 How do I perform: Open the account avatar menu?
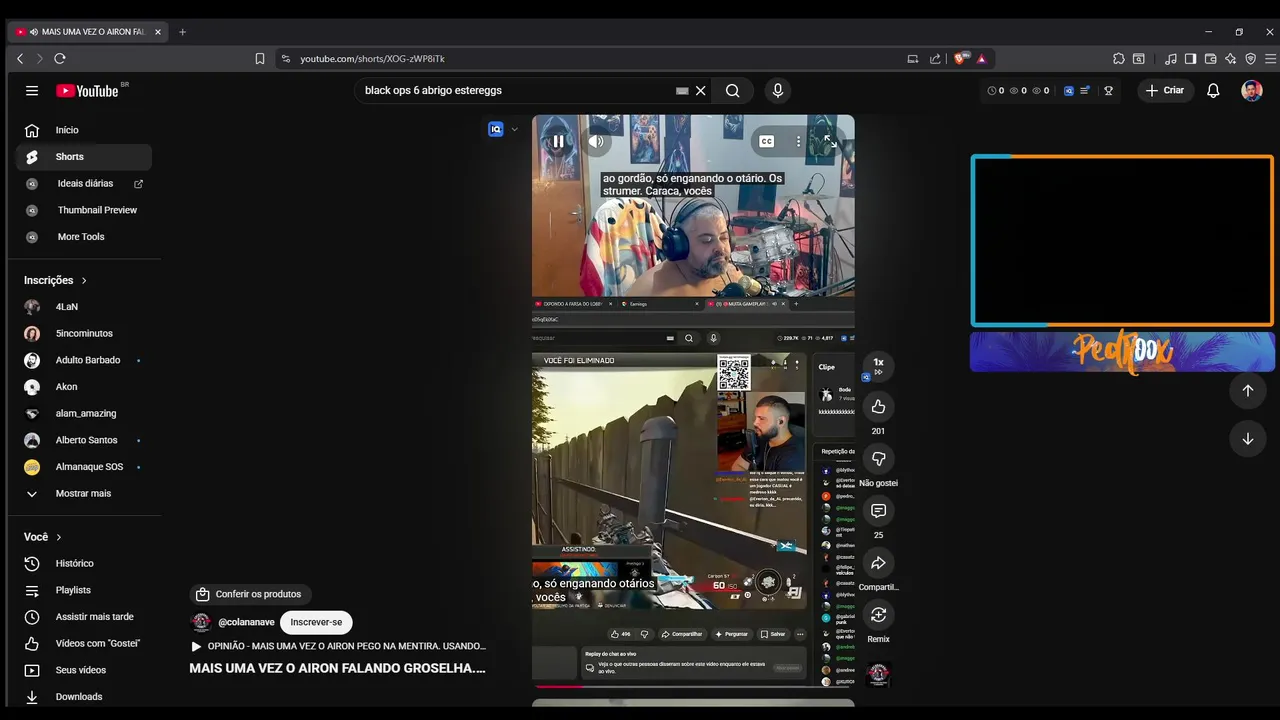(1252, 90)
